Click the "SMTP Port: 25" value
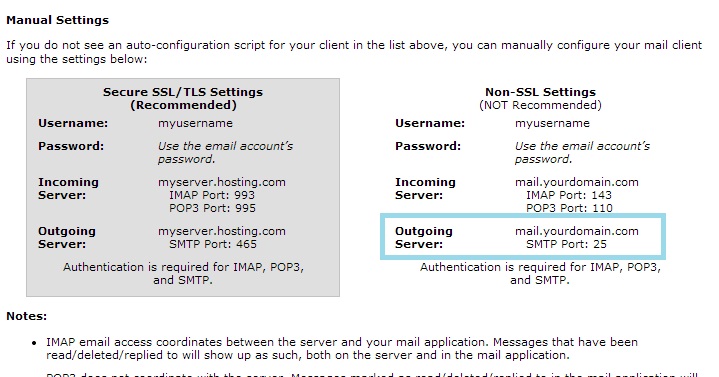 point(566,244)
